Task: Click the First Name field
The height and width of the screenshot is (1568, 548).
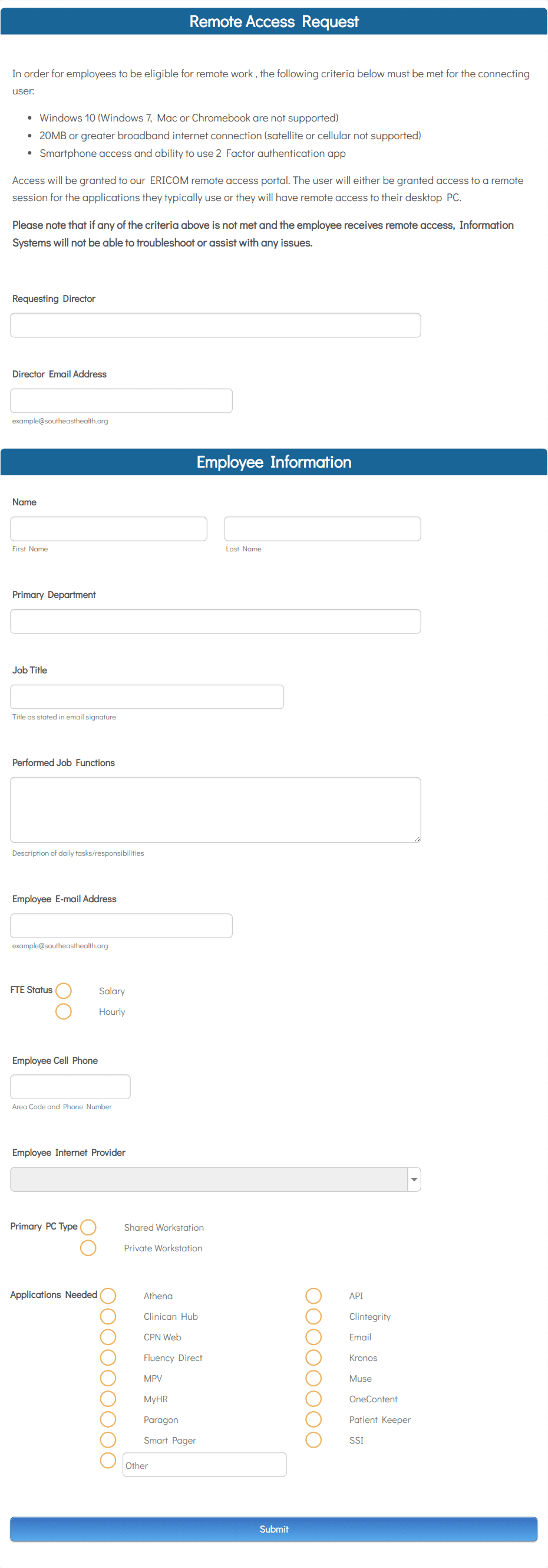Action: pyautogui.click(x=108, y=528)
